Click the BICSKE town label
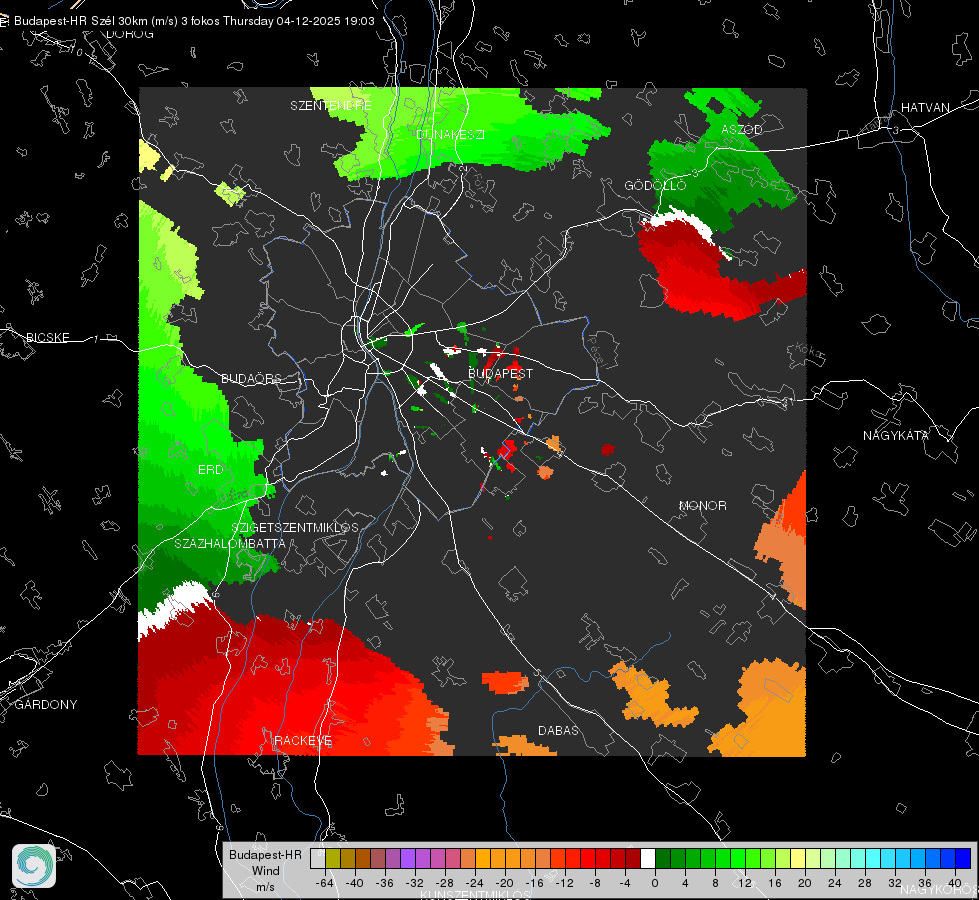The height and width of the screenshot is (900, 979). pyautogui.click(x=47, y=337)
